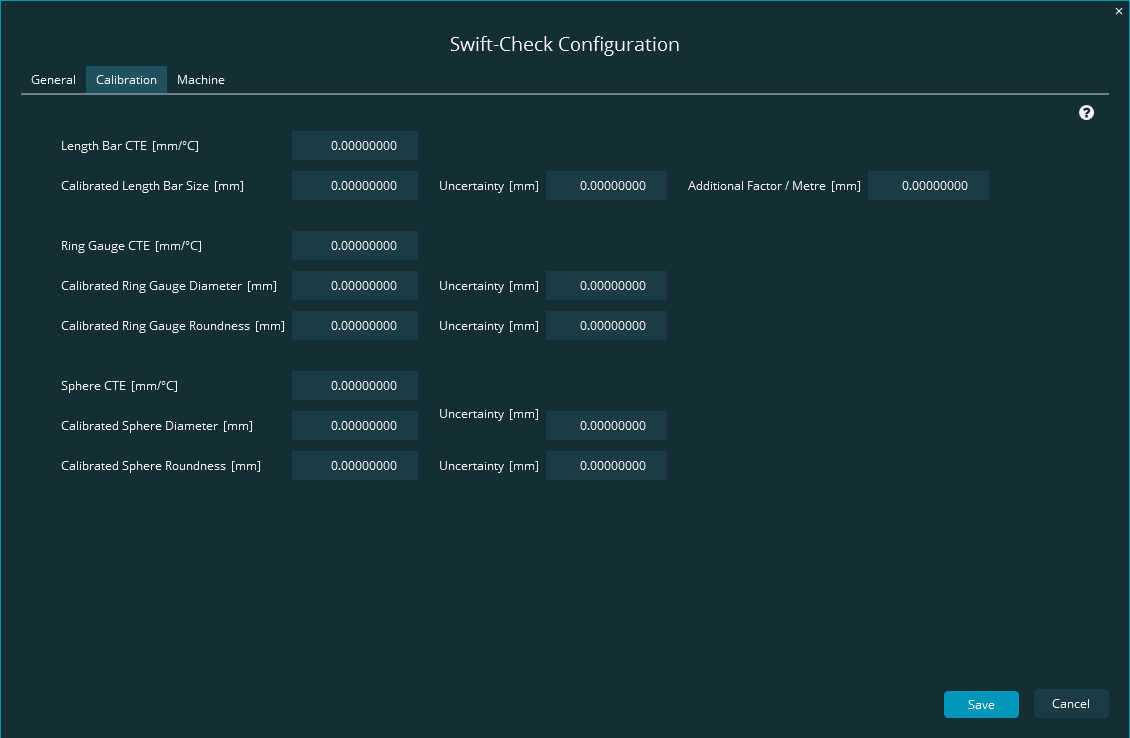Click the Ring Gauge CTE field

(x=354, y=245)
